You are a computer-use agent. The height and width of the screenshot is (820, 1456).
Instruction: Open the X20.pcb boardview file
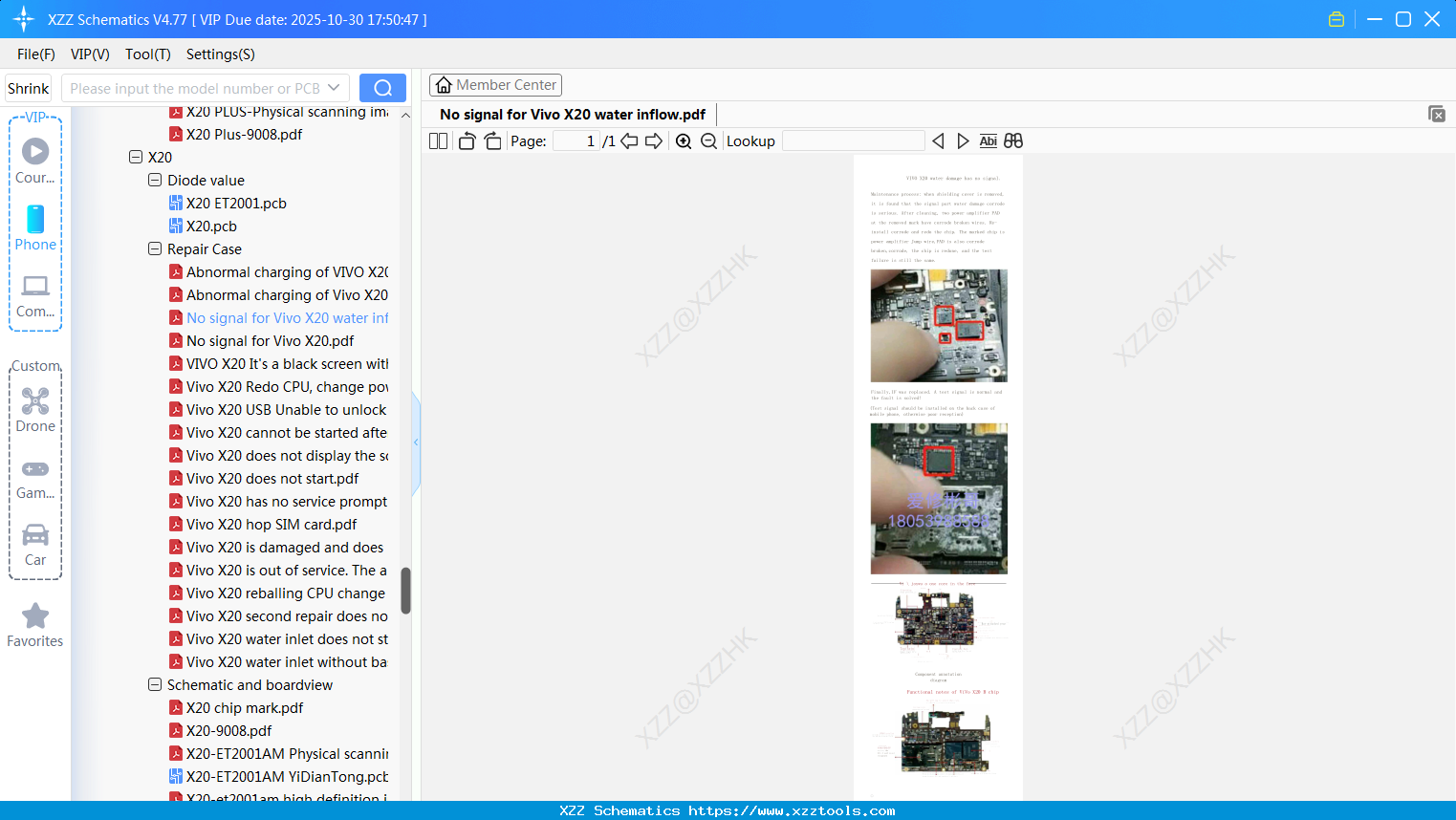(211, 226)
